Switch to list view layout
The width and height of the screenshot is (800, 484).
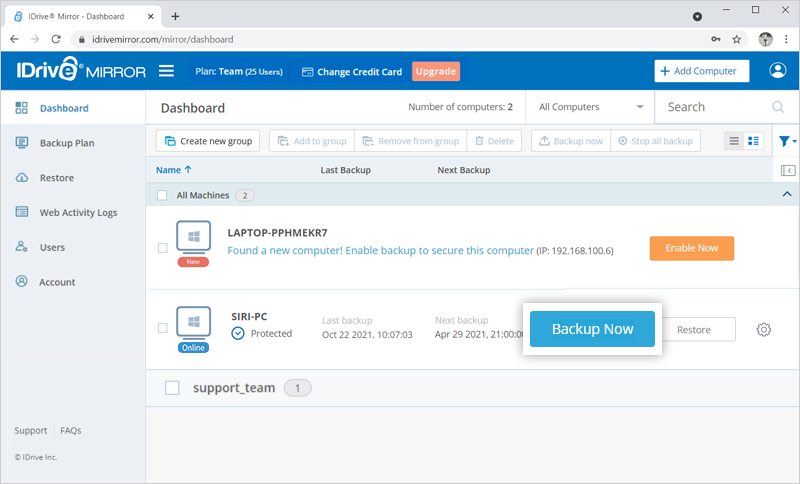point(734,141)
